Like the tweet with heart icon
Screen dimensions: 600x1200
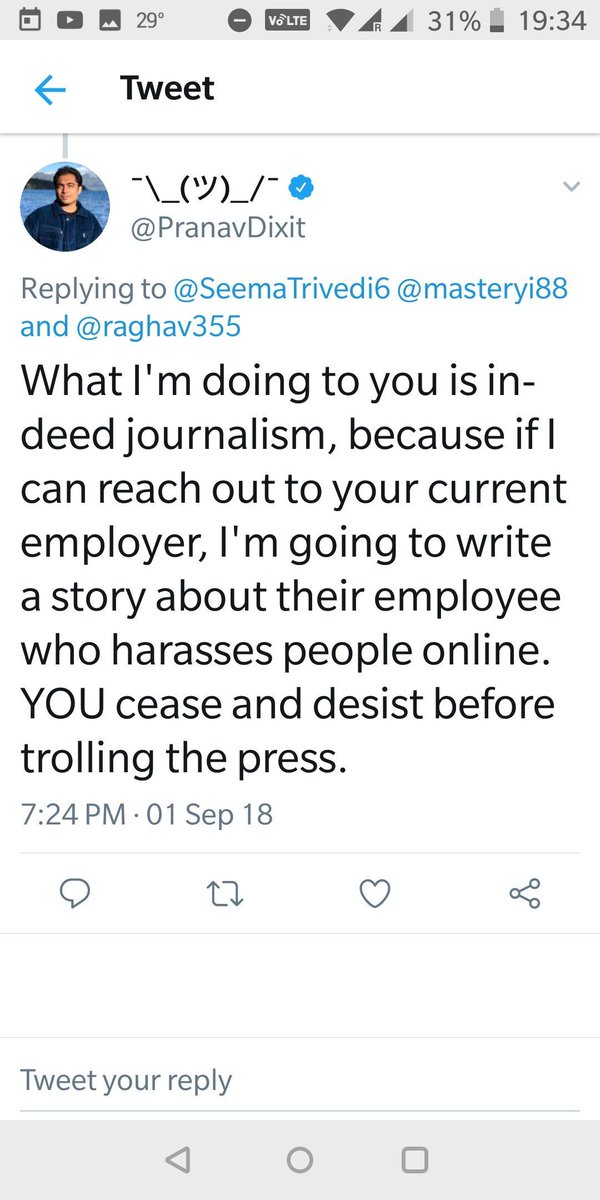(374, 893)
